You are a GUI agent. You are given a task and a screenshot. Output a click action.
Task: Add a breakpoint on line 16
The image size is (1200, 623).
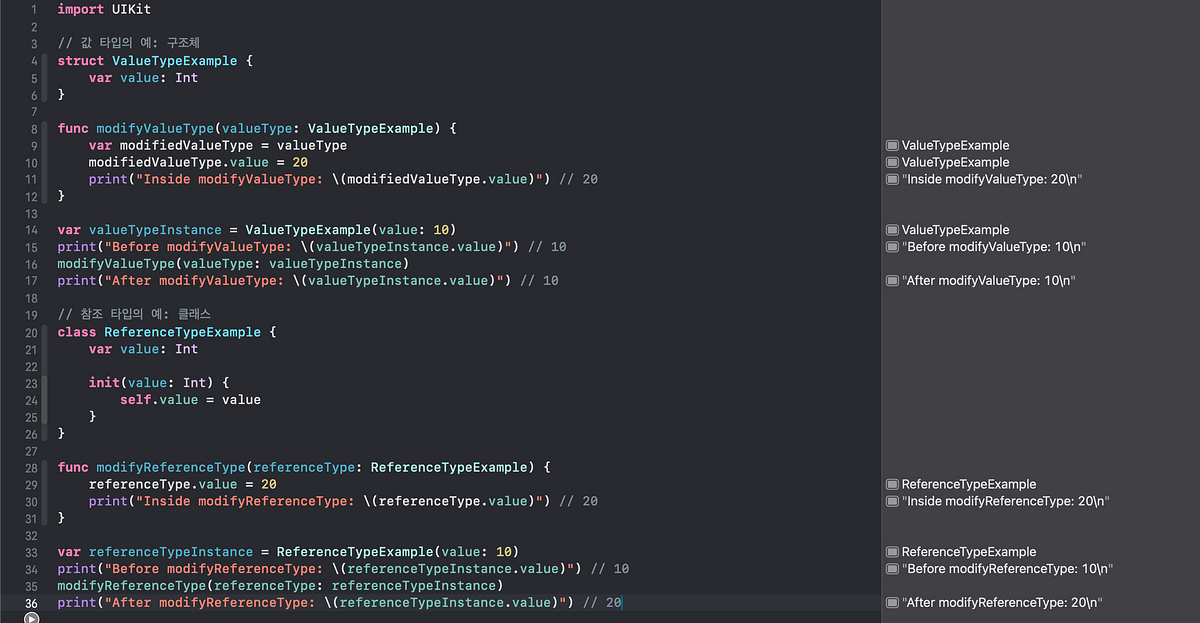[31, 263]
